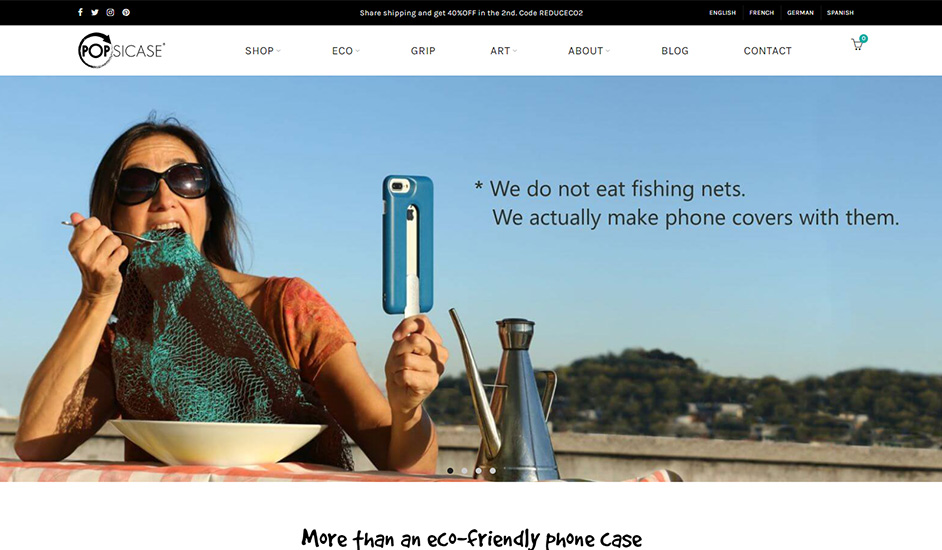This screenshot has height=550, width=942.
Task: Open the Facebook social icon
Action: [80, 13]
